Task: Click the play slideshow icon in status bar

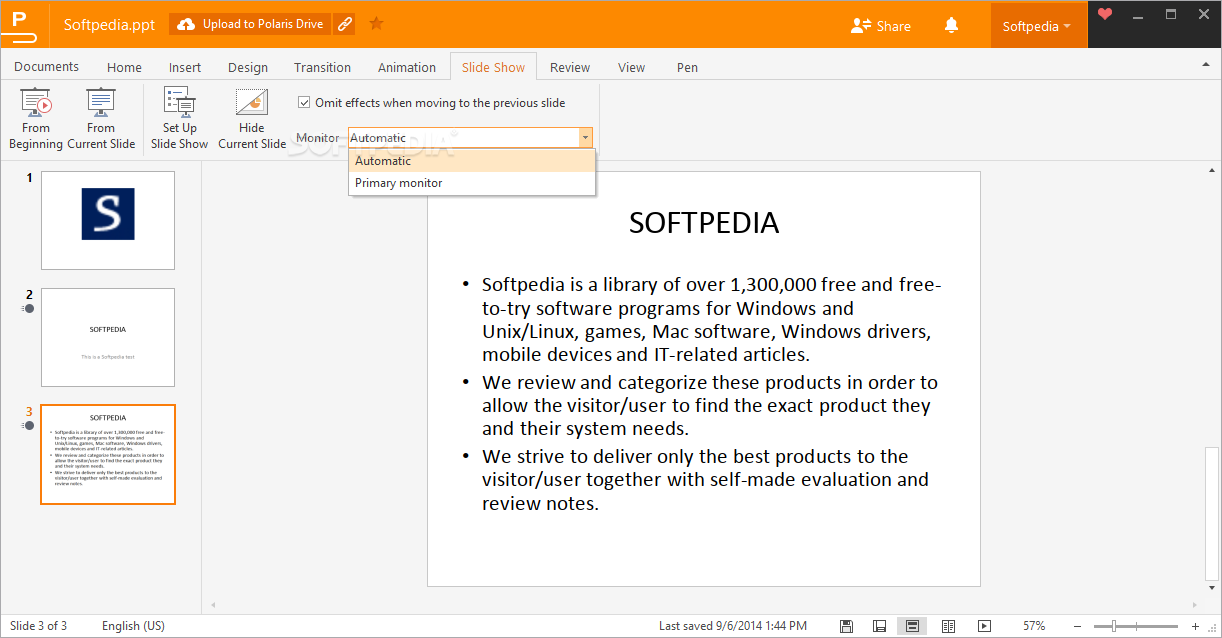Action: 984,626
